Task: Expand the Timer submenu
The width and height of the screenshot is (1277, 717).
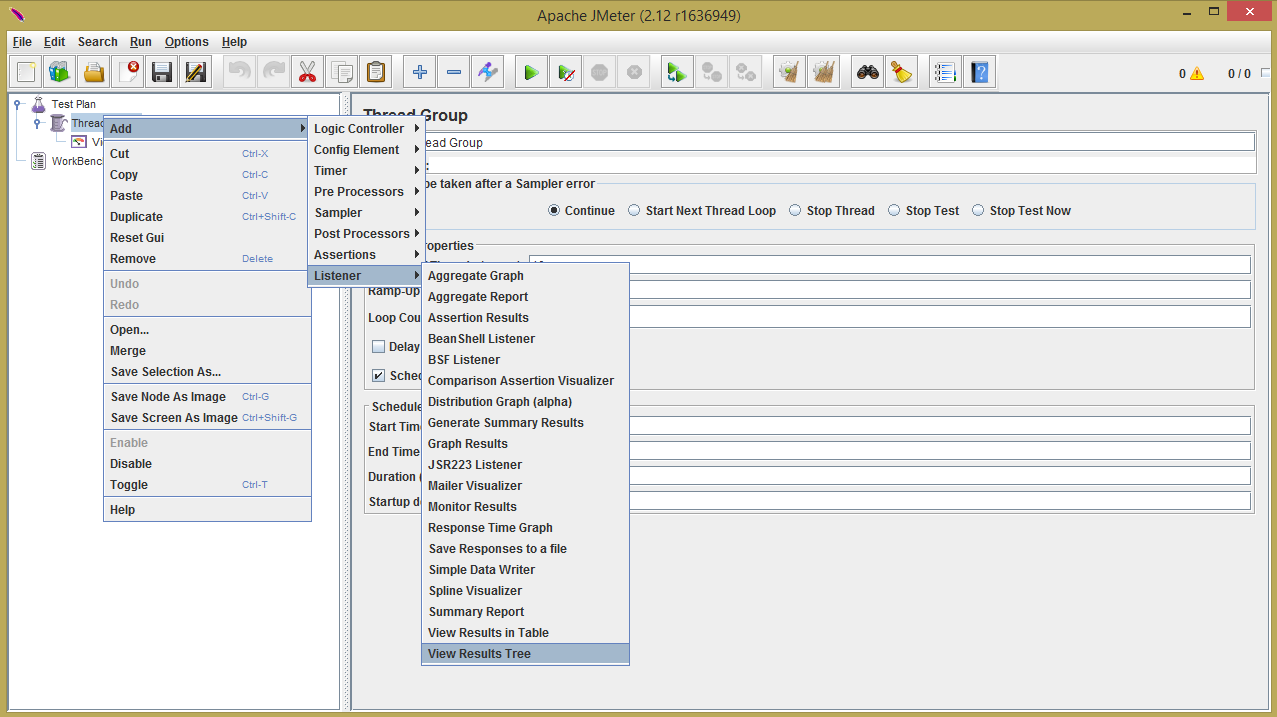Action: pos(366,171)
